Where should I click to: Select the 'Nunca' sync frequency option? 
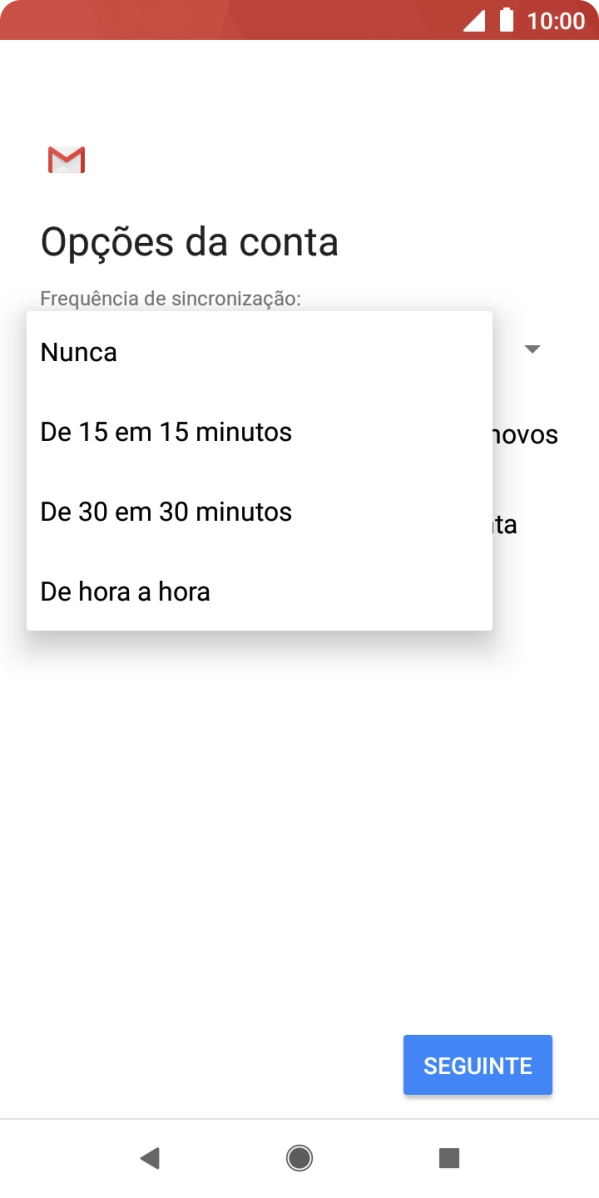tap(78, 351)
